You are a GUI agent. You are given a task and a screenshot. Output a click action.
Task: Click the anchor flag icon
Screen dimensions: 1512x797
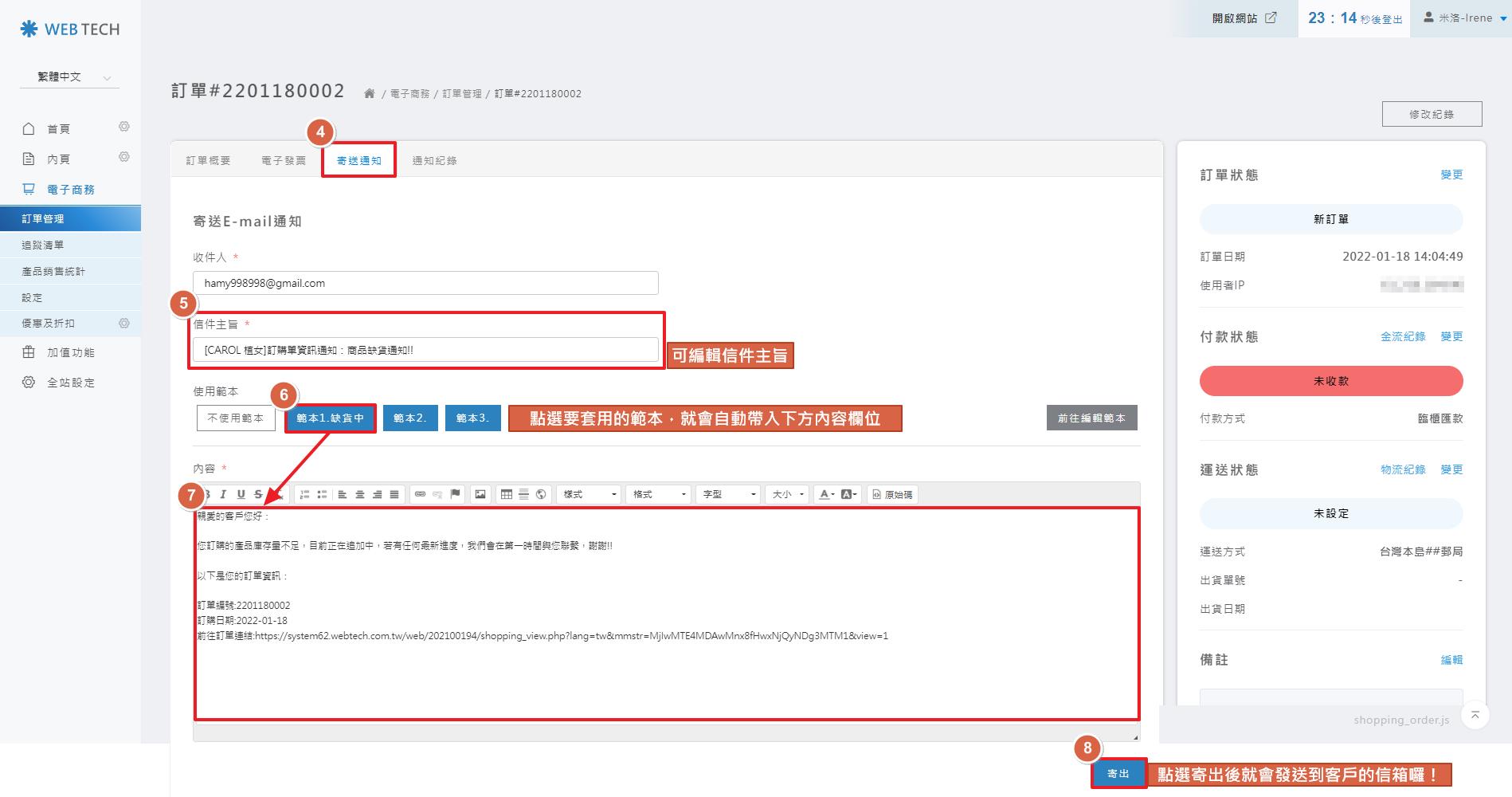(x=456, y=495)
